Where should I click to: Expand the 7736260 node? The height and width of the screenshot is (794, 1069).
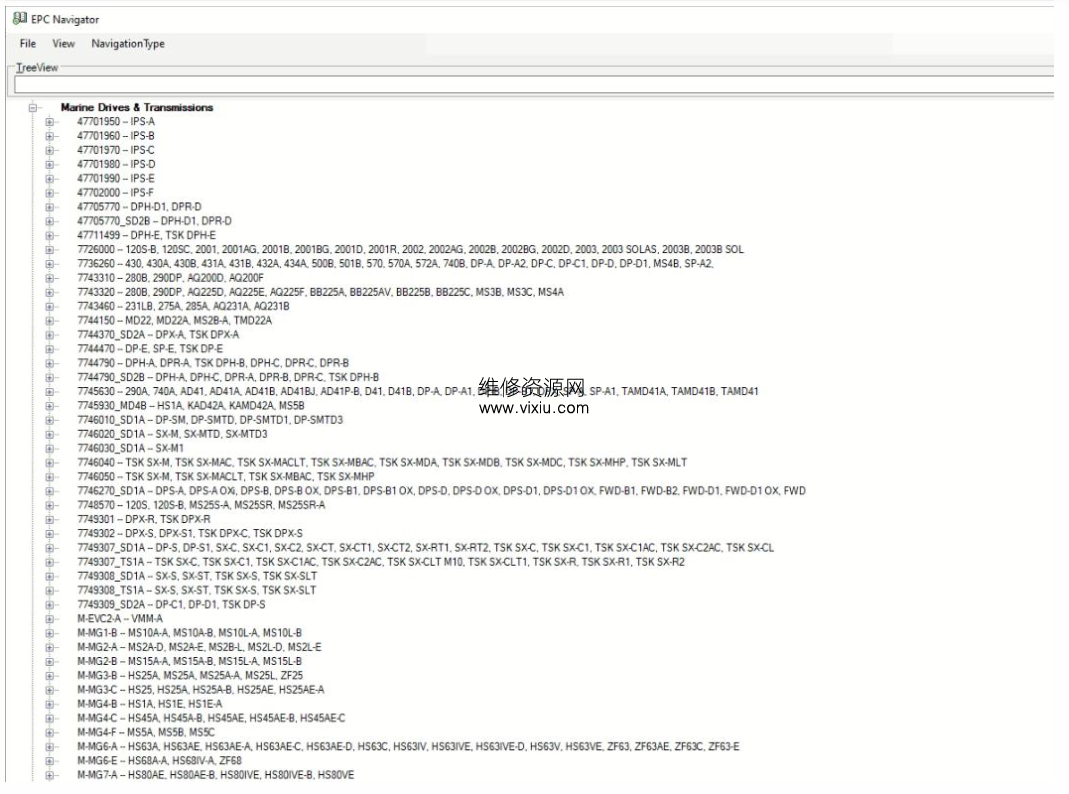point(49,264)
